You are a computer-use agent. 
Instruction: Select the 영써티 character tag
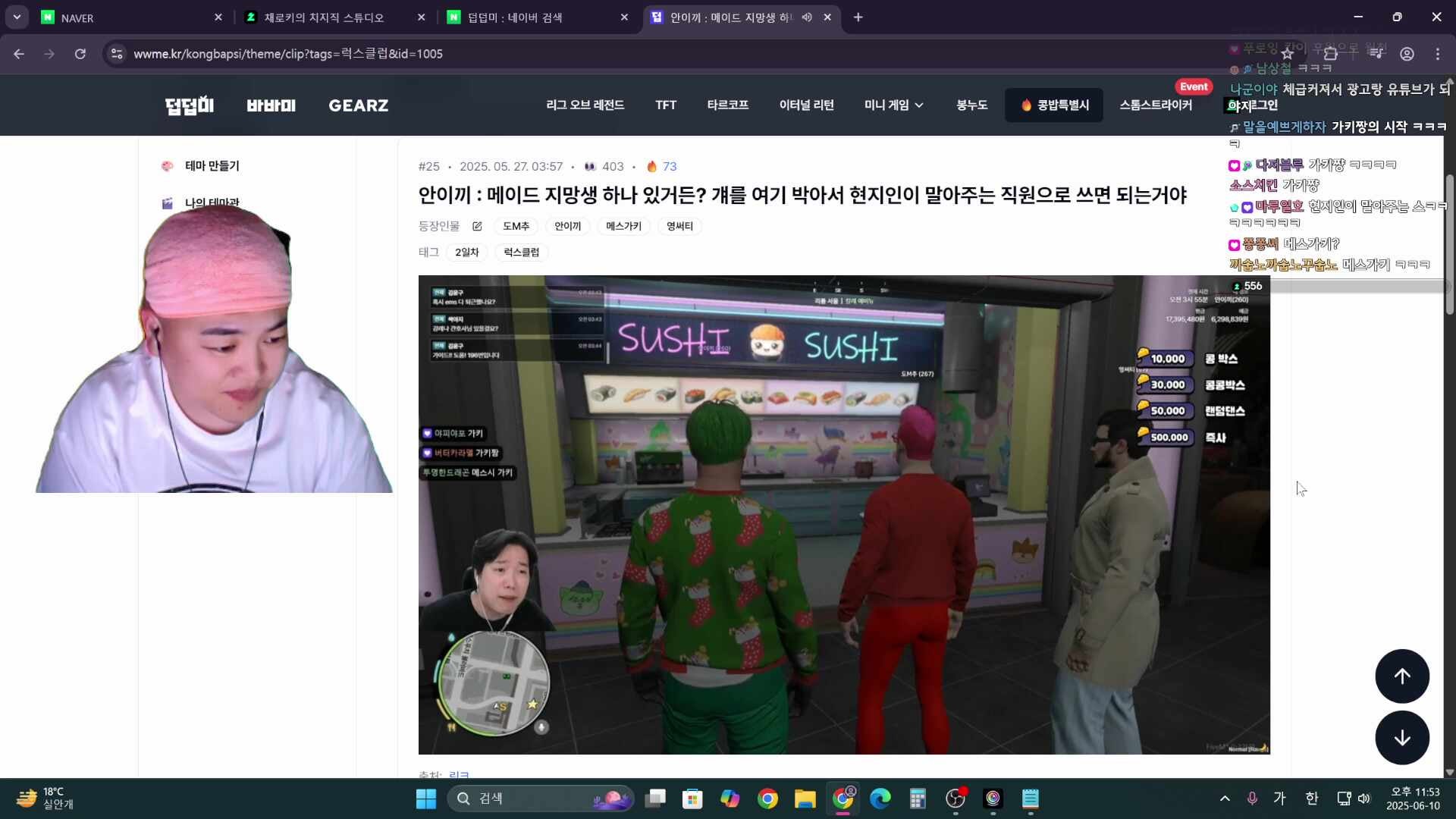(680, 226)
